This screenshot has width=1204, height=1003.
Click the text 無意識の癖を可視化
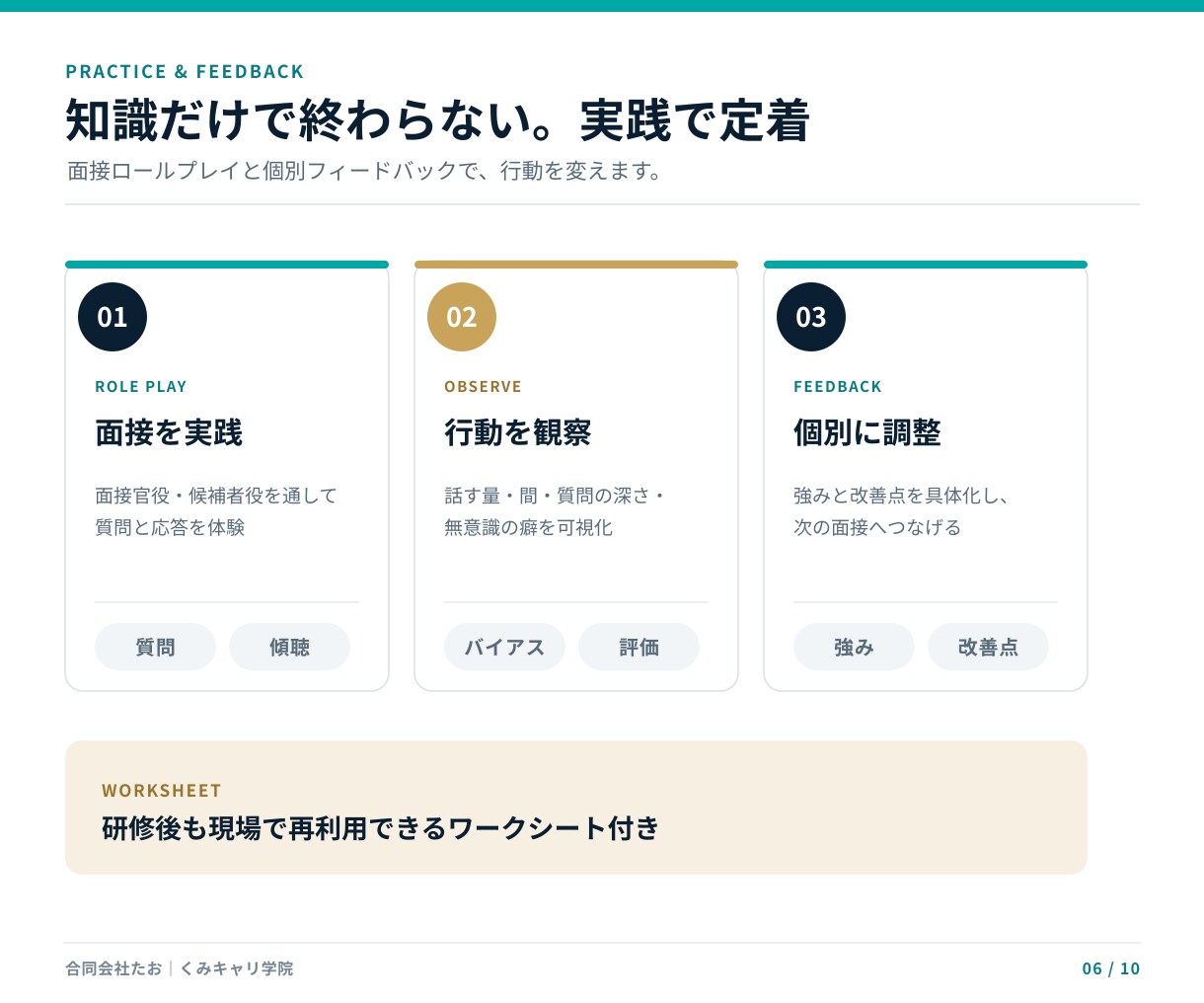pyautogui.click(x=528, y=527)
